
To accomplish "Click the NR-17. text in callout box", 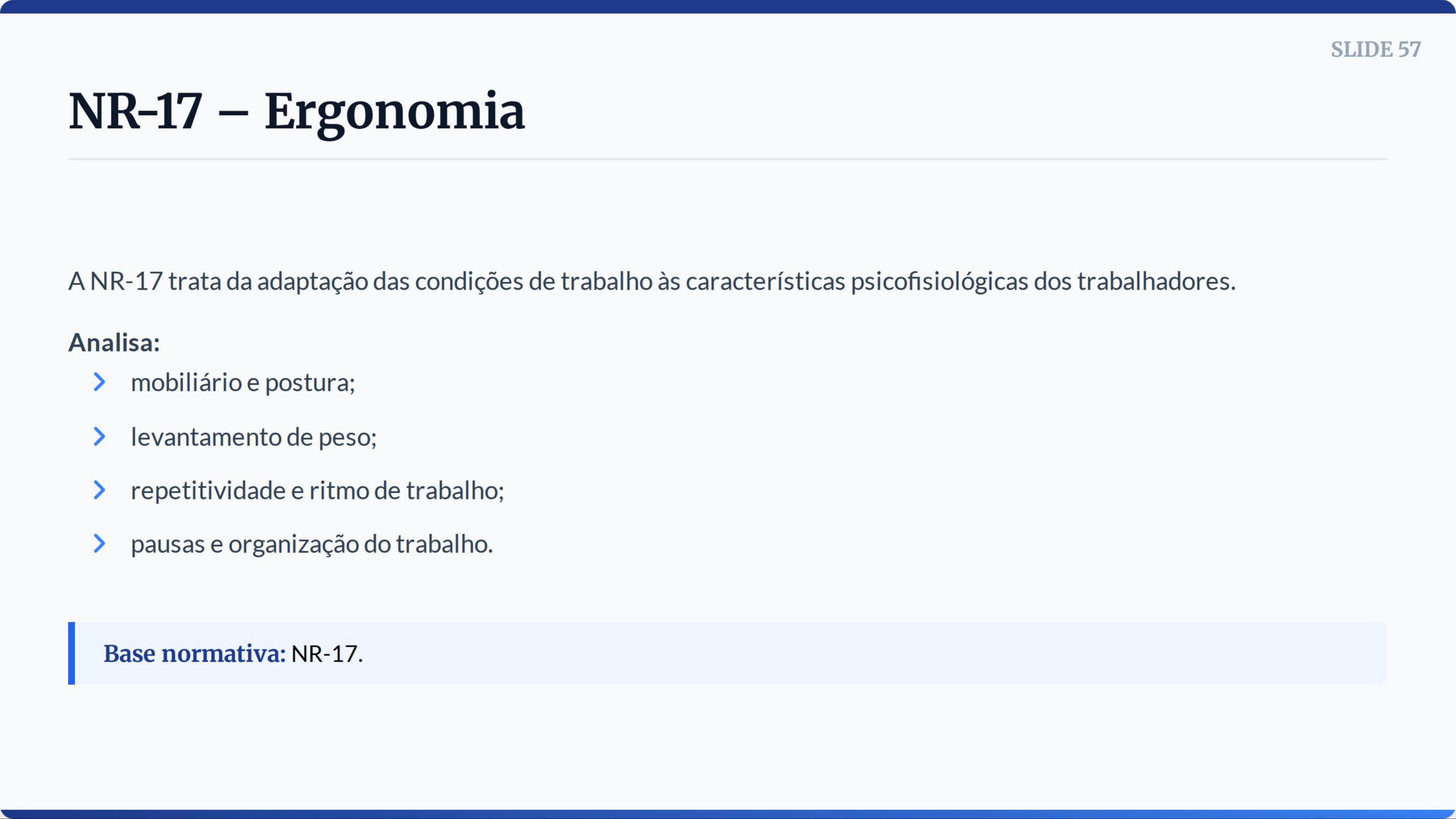I will point(327,654).
